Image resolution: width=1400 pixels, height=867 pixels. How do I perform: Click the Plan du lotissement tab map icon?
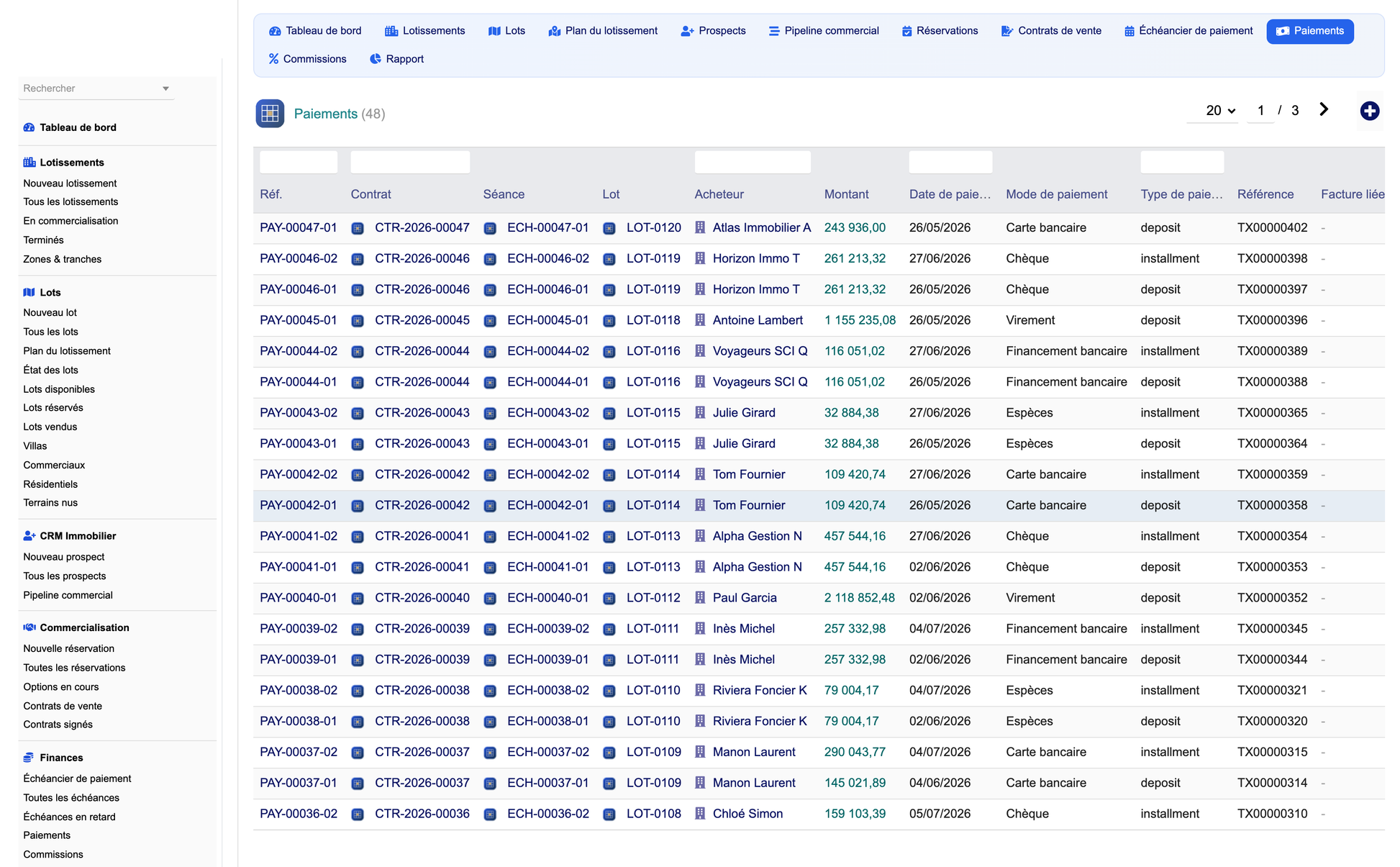tap(554, 31)
